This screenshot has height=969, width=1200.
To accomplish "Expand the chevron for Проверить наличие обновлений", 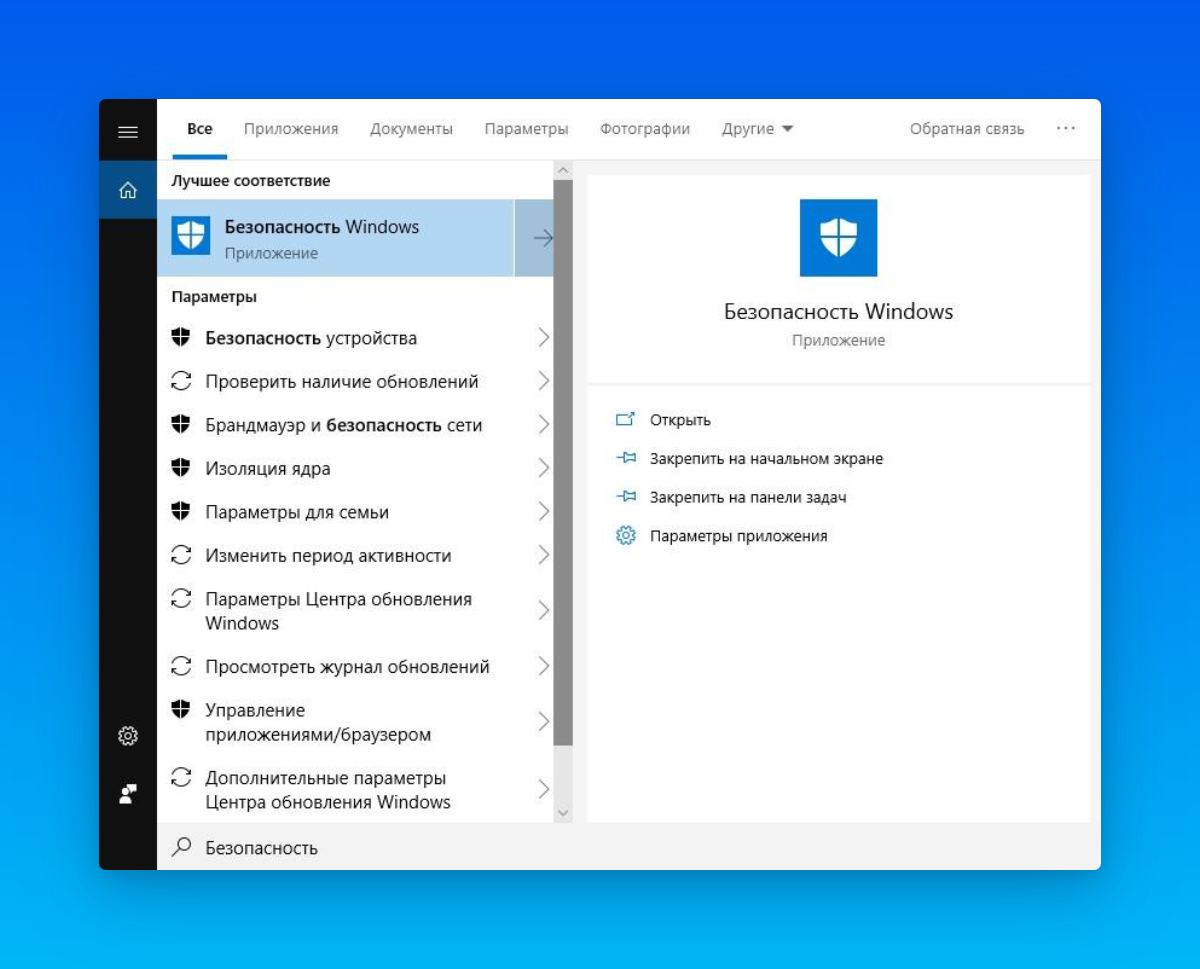I will pos(543,381).
